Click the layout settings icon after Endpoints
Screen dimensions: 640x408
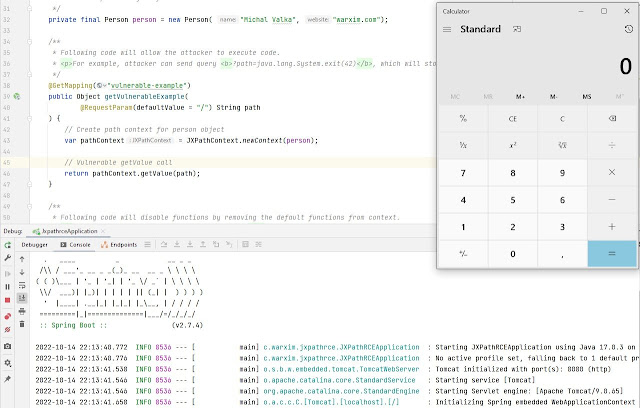147,244
